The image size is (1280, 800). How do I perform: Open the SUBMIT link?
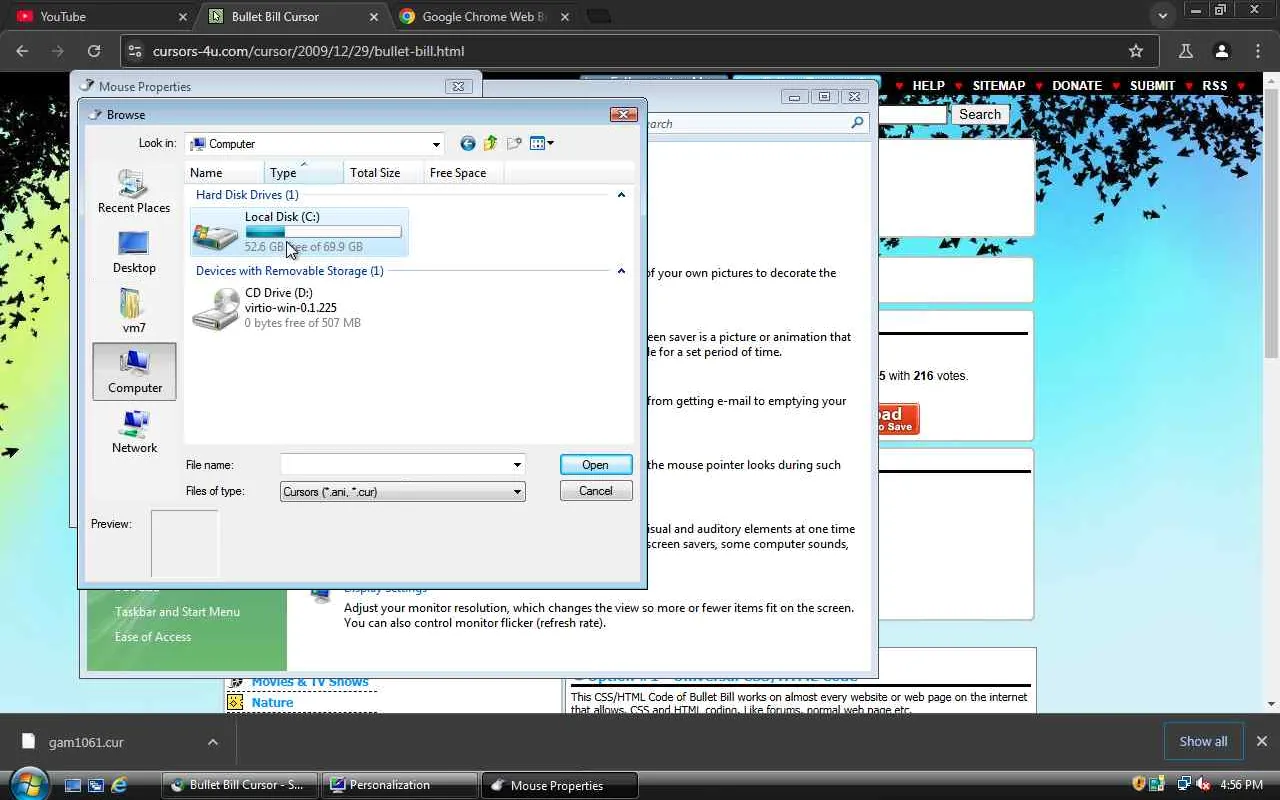coord(1152,86)
